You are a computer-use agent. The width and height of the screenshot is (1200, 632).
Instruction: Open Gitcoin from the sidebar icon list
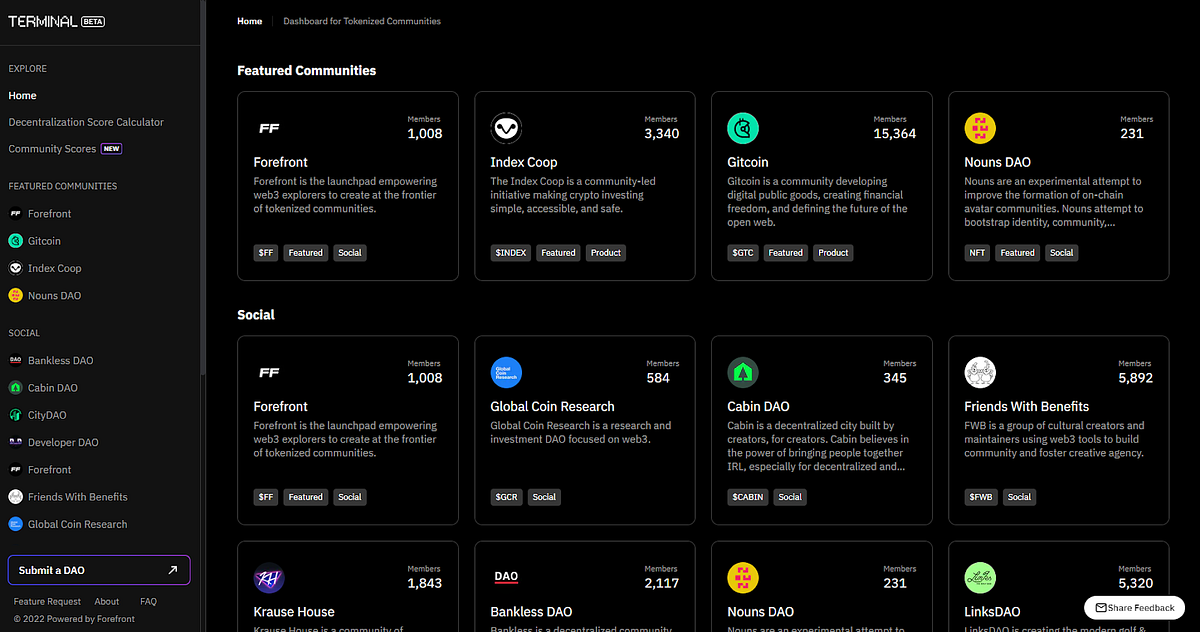(x=14, y=240)
